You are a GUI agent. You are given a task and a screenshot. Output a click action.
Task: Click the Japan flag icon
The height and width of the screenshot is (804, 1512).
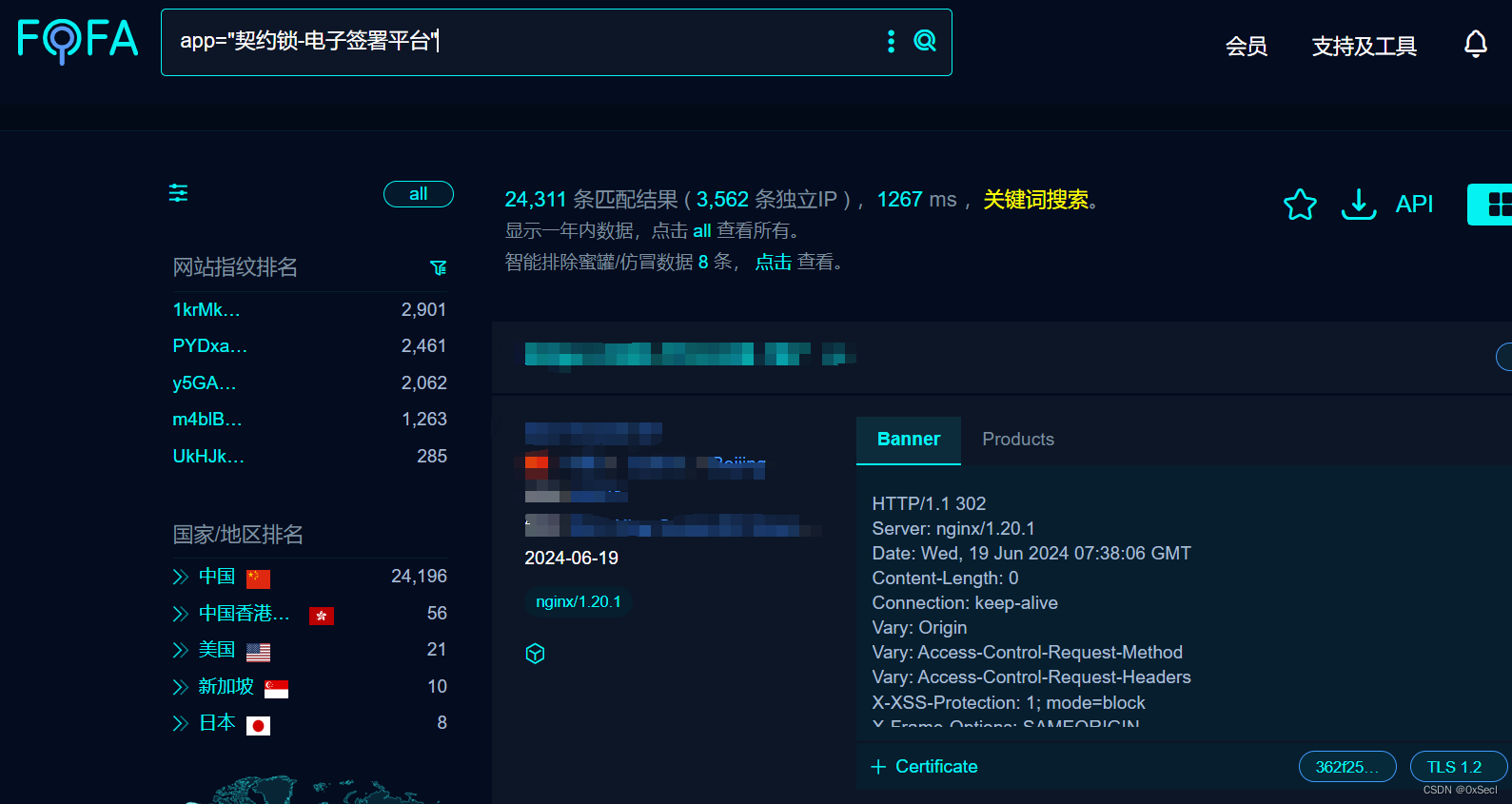click(258, 726)
